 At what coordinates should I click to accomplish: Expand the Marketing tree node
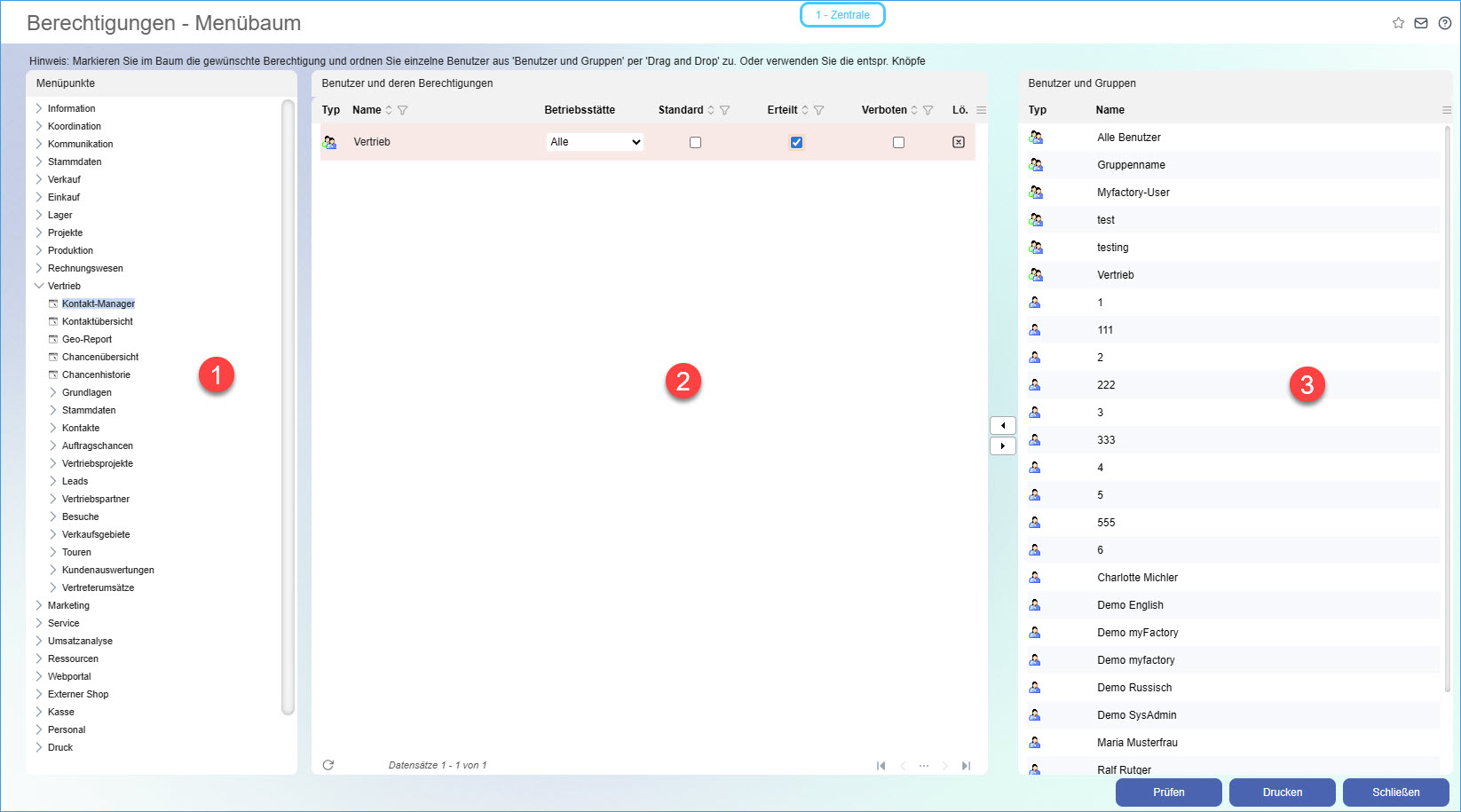tap(39, 605)
